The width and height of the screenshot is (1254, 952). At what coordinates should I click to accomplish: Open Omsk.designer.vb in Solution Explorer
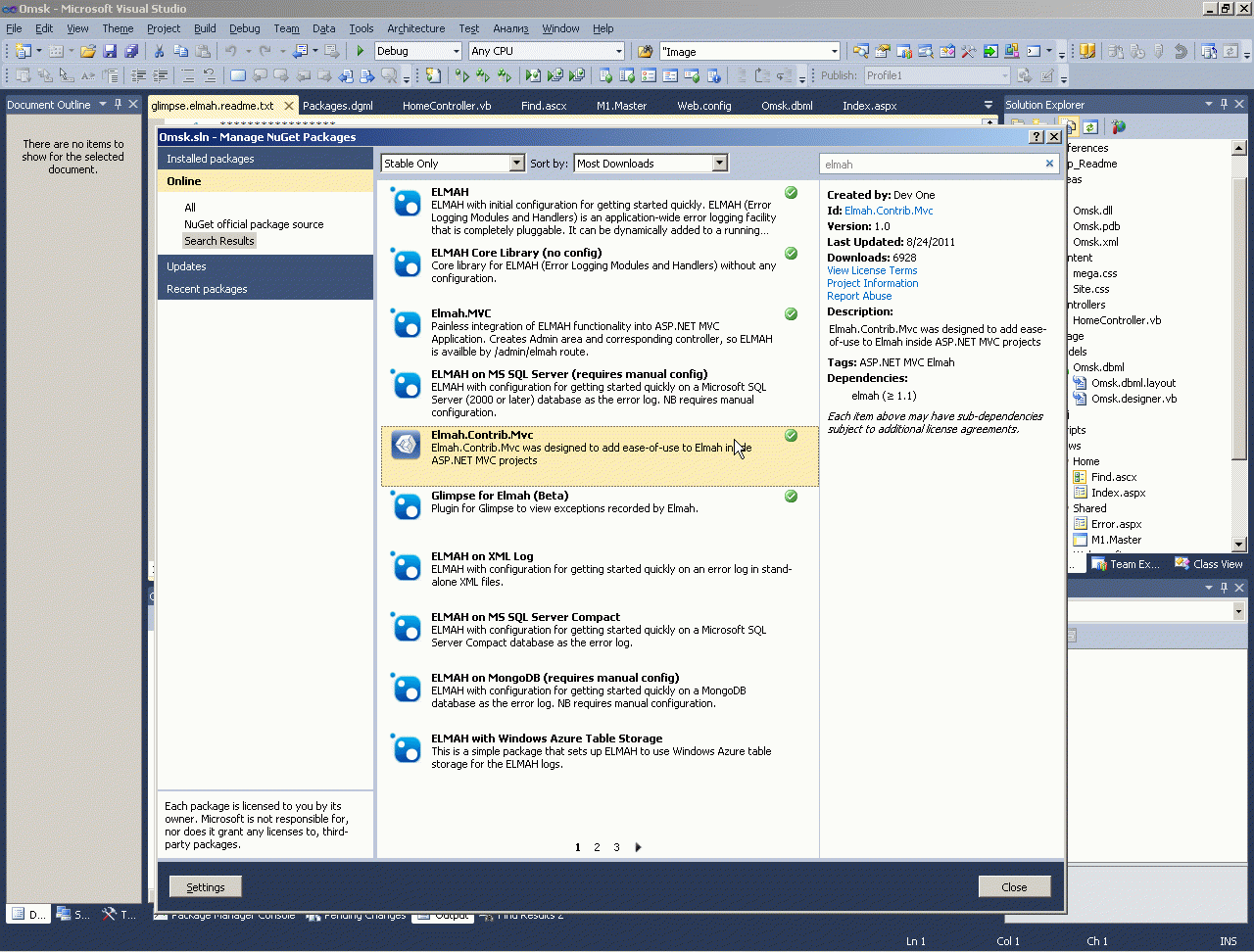point(1133,399)
